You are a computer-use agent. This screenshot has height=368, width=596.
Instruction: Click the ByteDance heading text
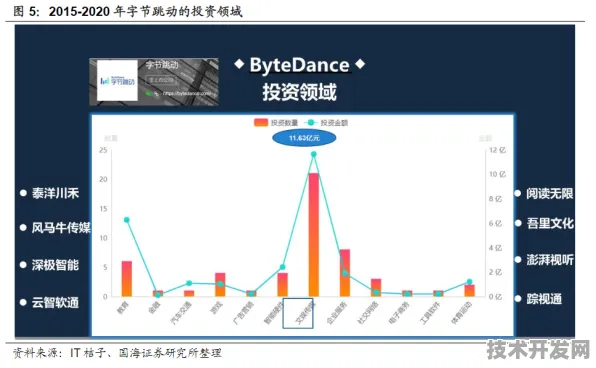300,65
